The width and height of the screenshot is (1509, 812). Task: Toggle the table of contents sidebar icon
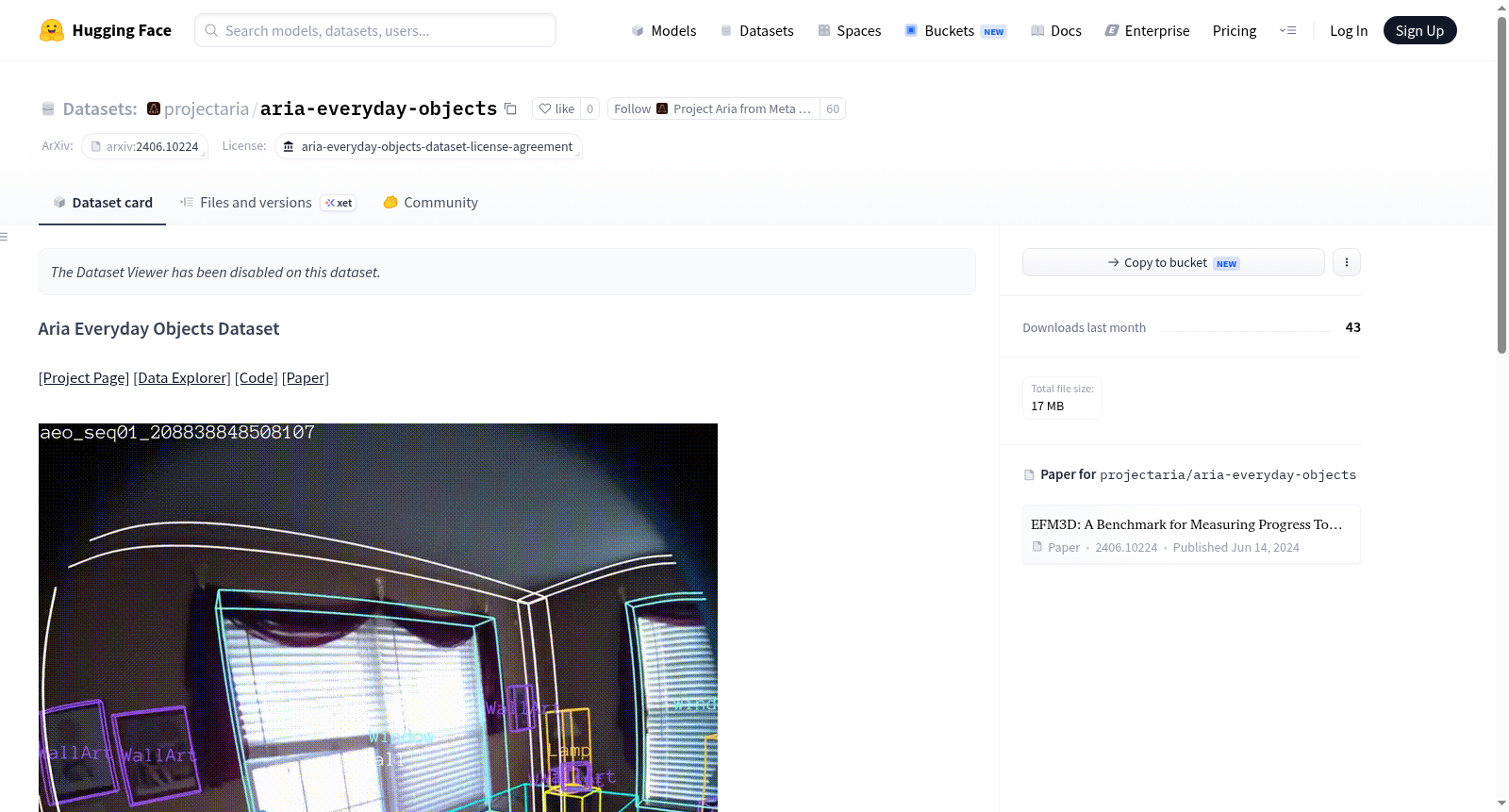[4, 237]
